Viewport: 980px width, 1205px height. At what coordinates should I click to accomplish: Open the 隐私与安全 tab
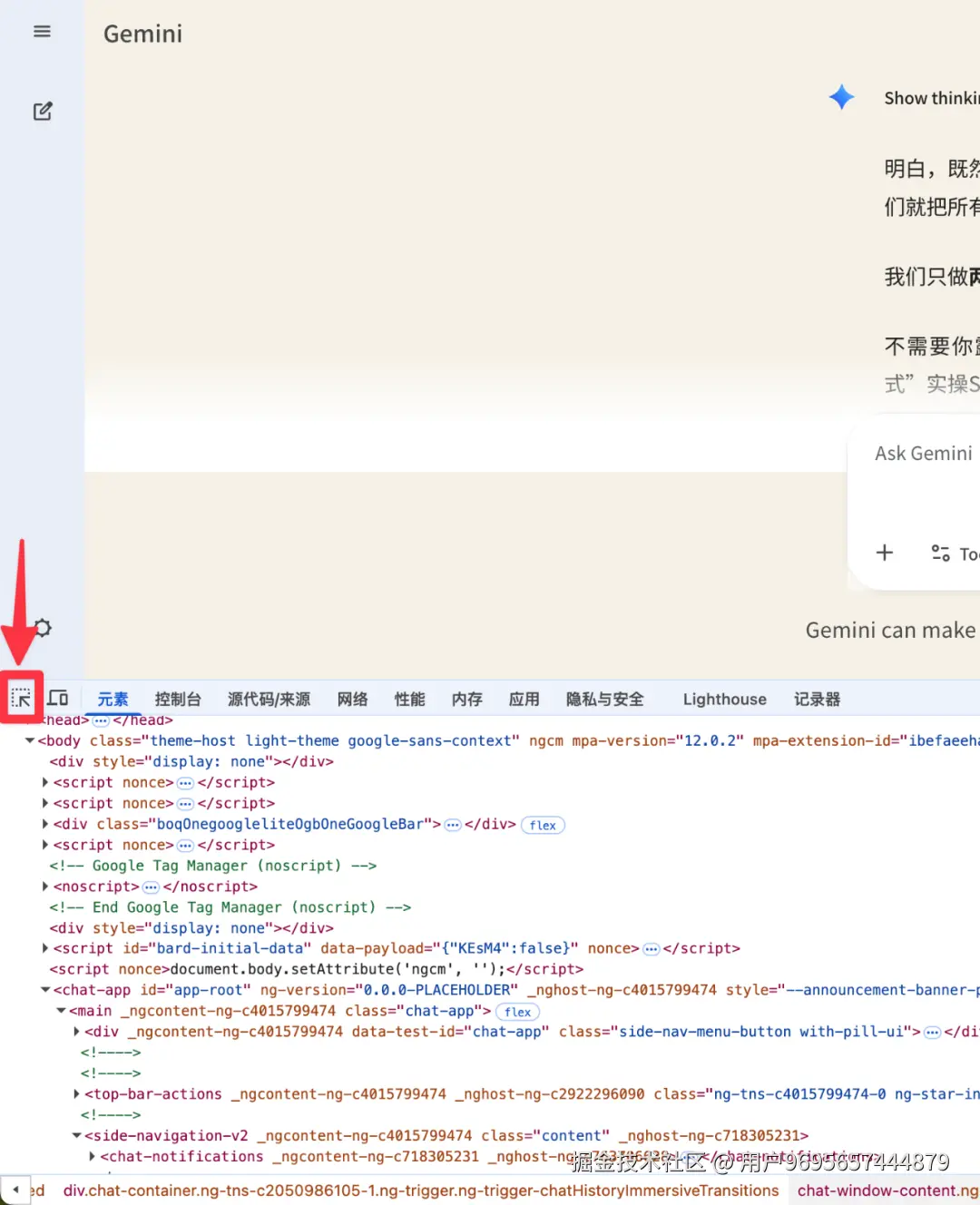[x=605, y=699]
